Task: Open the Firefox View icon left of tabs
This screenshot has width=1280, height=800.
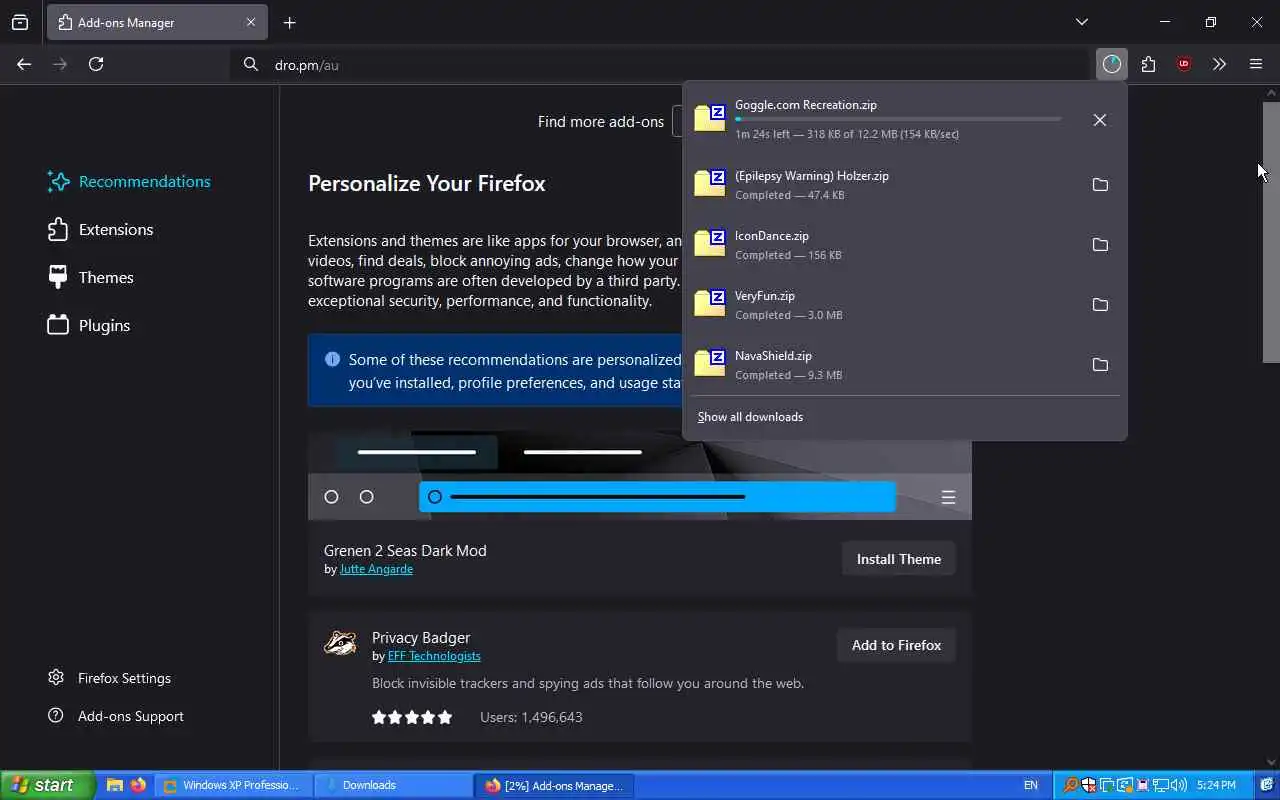Action: (20, 22)
